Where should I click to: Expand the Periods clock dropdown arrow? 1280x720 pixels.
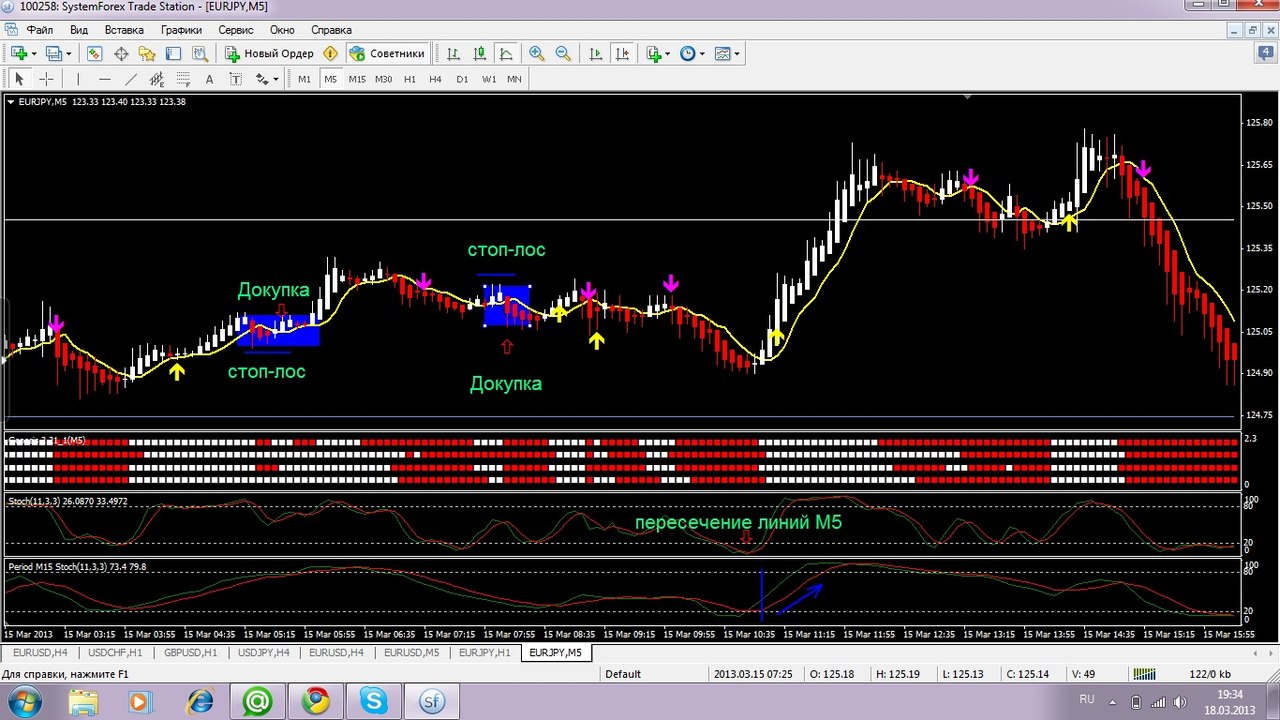(702, 53)
